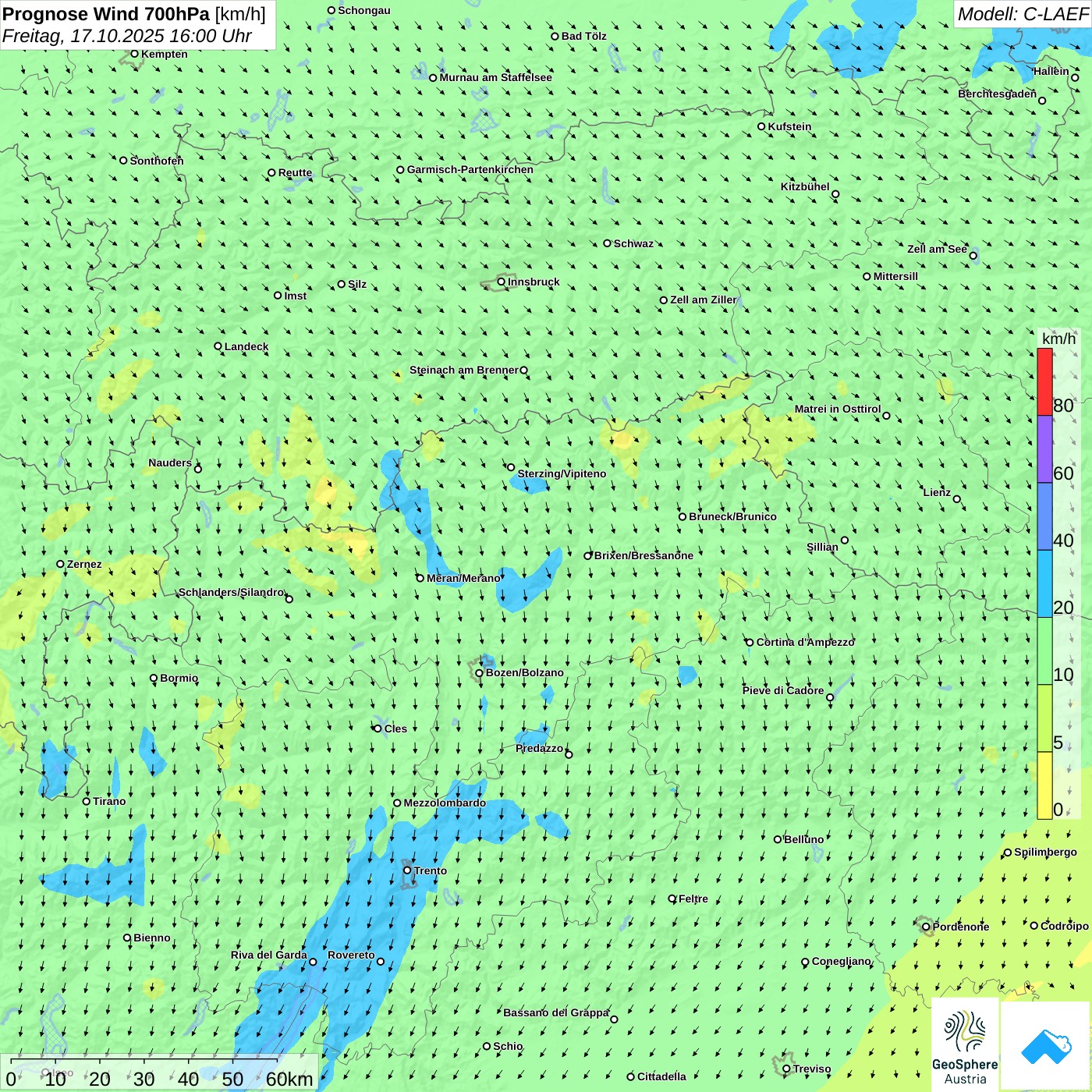
Task: Click the Garmisch-Partenkirchen marker
Action: [400, 169]
